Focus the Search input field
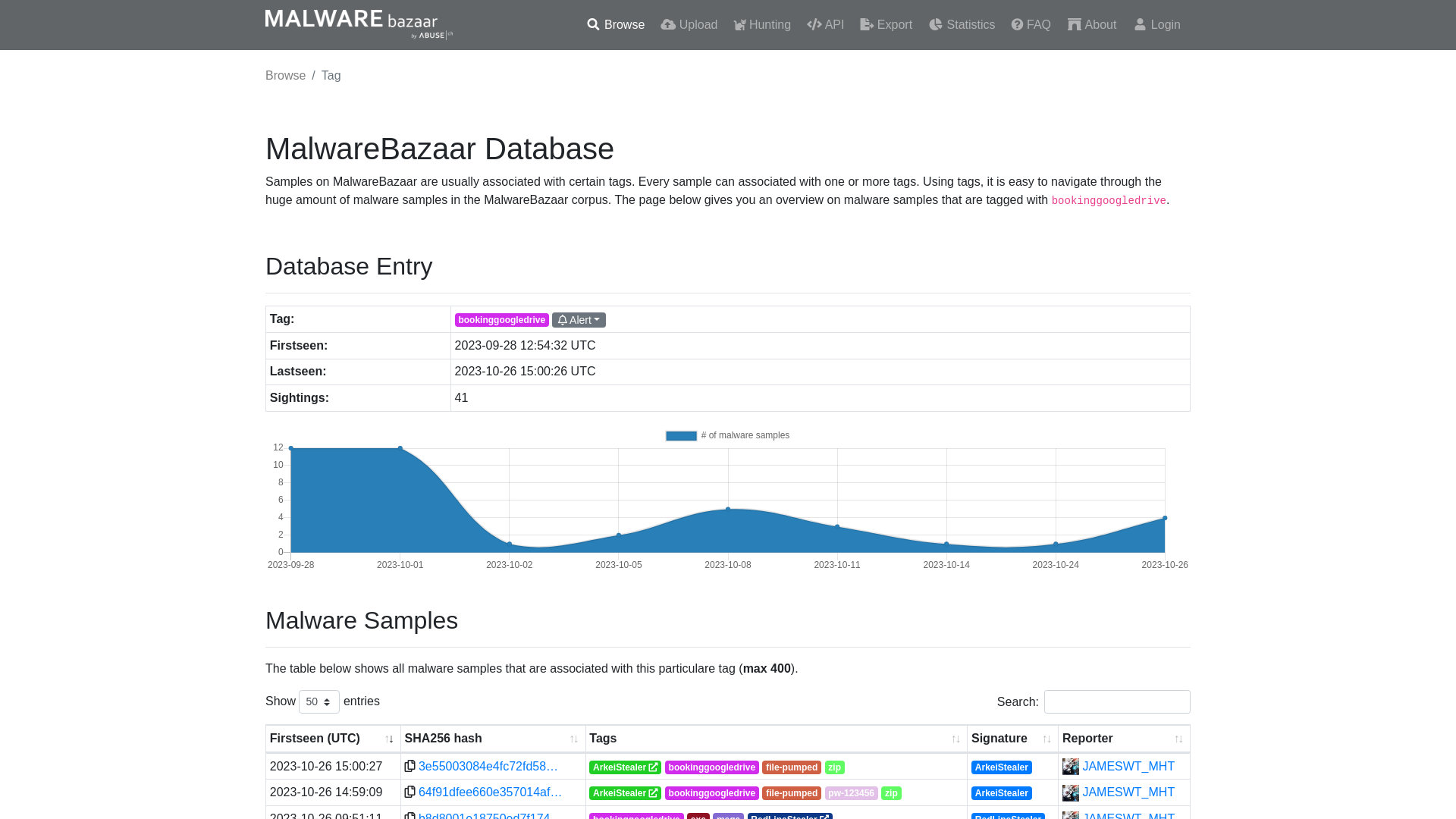The height and width of the screenshot is (819, 1456). pos(1117,701)
